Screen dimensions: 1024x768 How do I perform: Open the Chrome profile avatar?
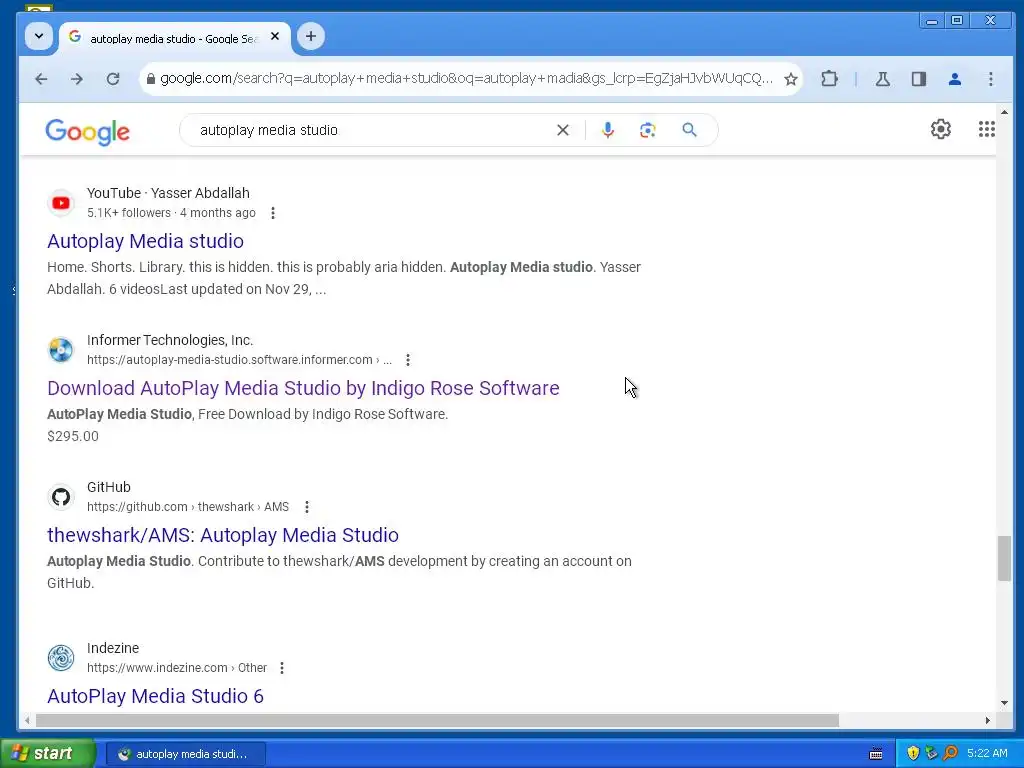point(955,79)
